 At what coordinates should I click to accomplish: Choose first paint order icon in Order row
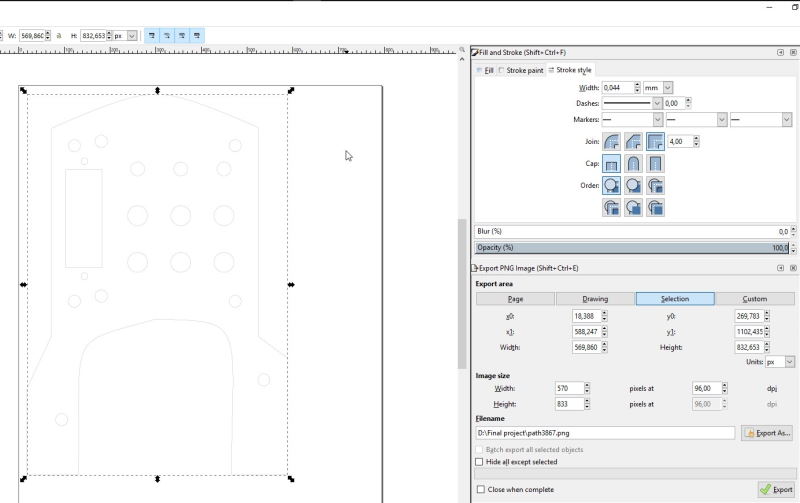[x=611, y=185]
